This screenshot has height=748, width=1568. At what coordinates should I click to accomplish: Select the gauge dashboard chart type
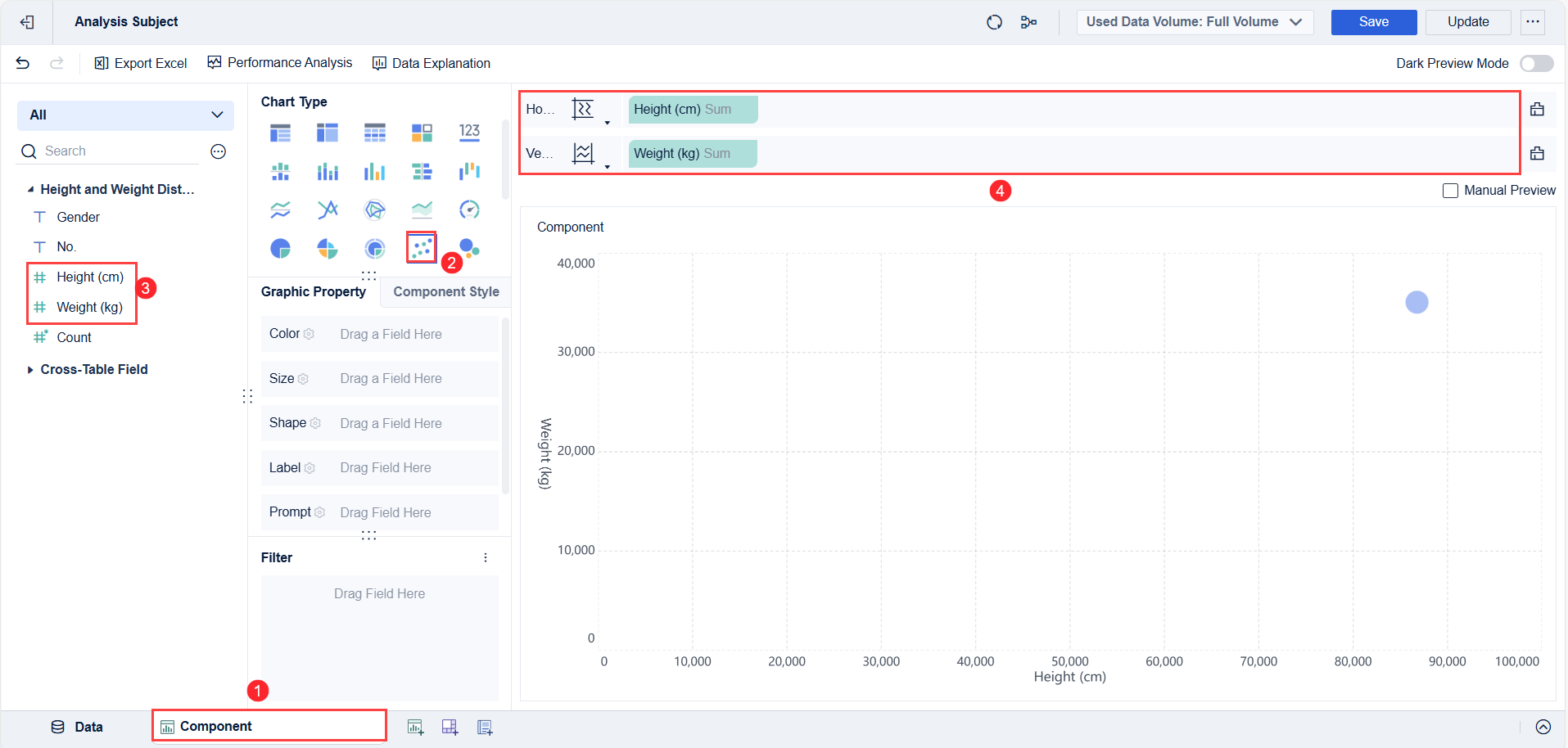click(x=469, y=210)
